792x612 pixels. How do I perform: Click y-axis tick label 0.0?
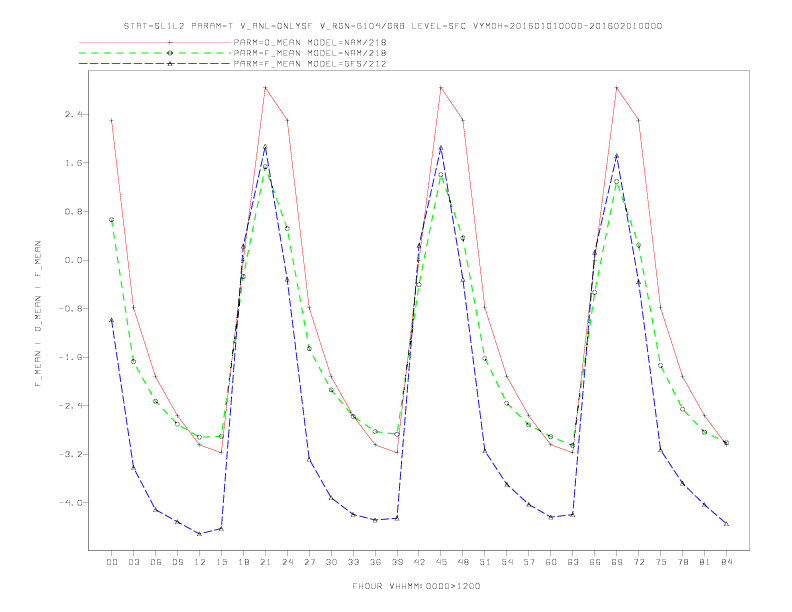73,260
